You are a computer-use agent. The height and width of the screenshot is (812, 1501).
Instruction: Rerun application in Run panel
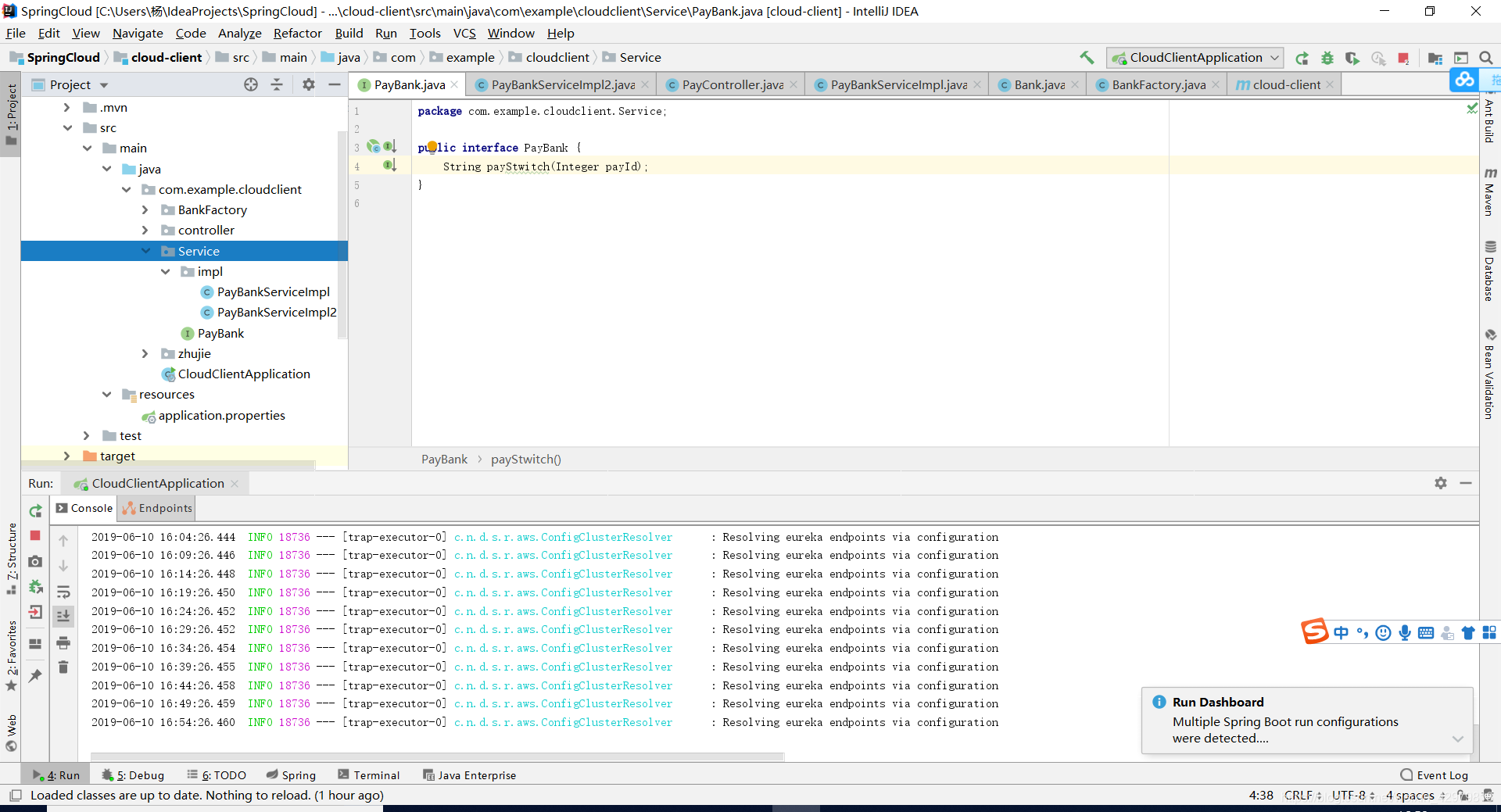(x=35, y=511)
